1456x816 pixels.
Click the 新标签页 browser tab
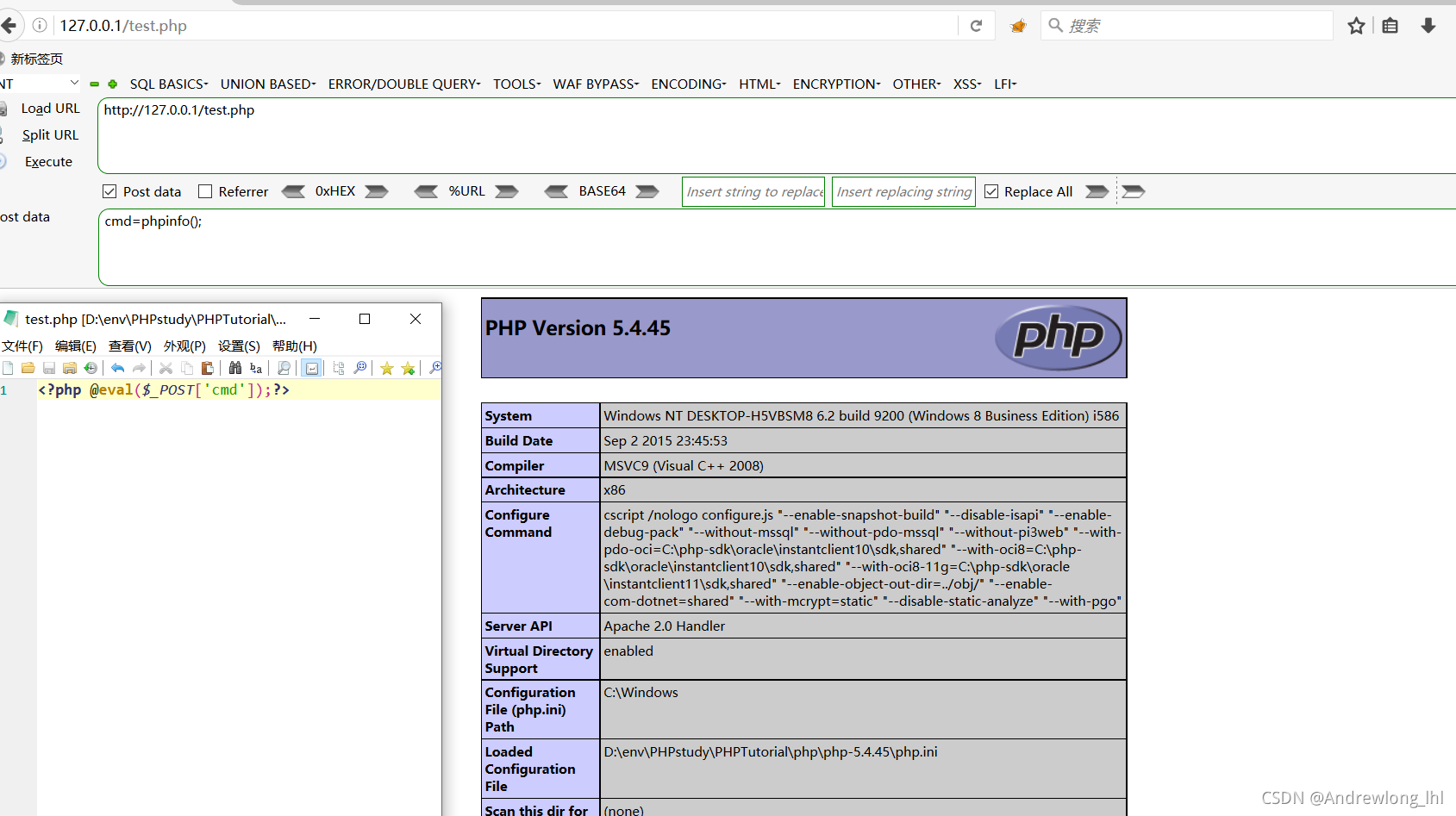(36, 59)
